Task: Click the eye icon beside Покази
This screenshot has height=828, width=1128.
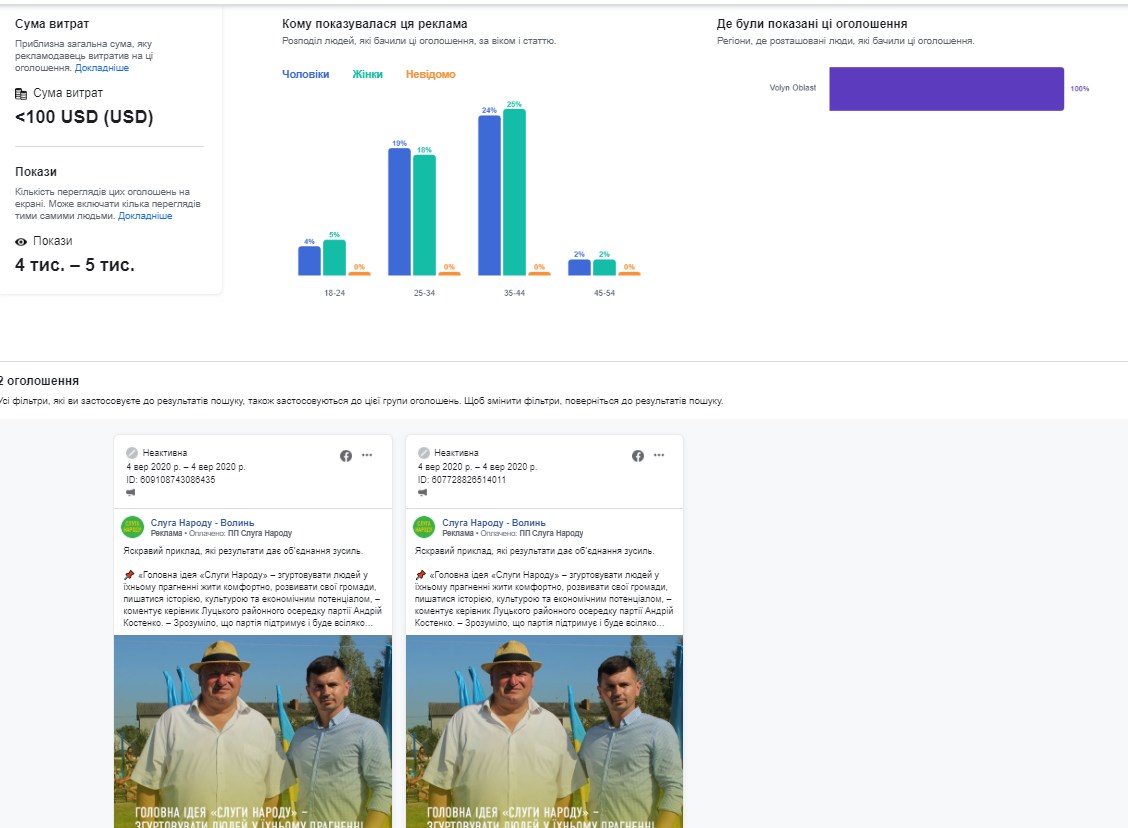Action: 21,241
